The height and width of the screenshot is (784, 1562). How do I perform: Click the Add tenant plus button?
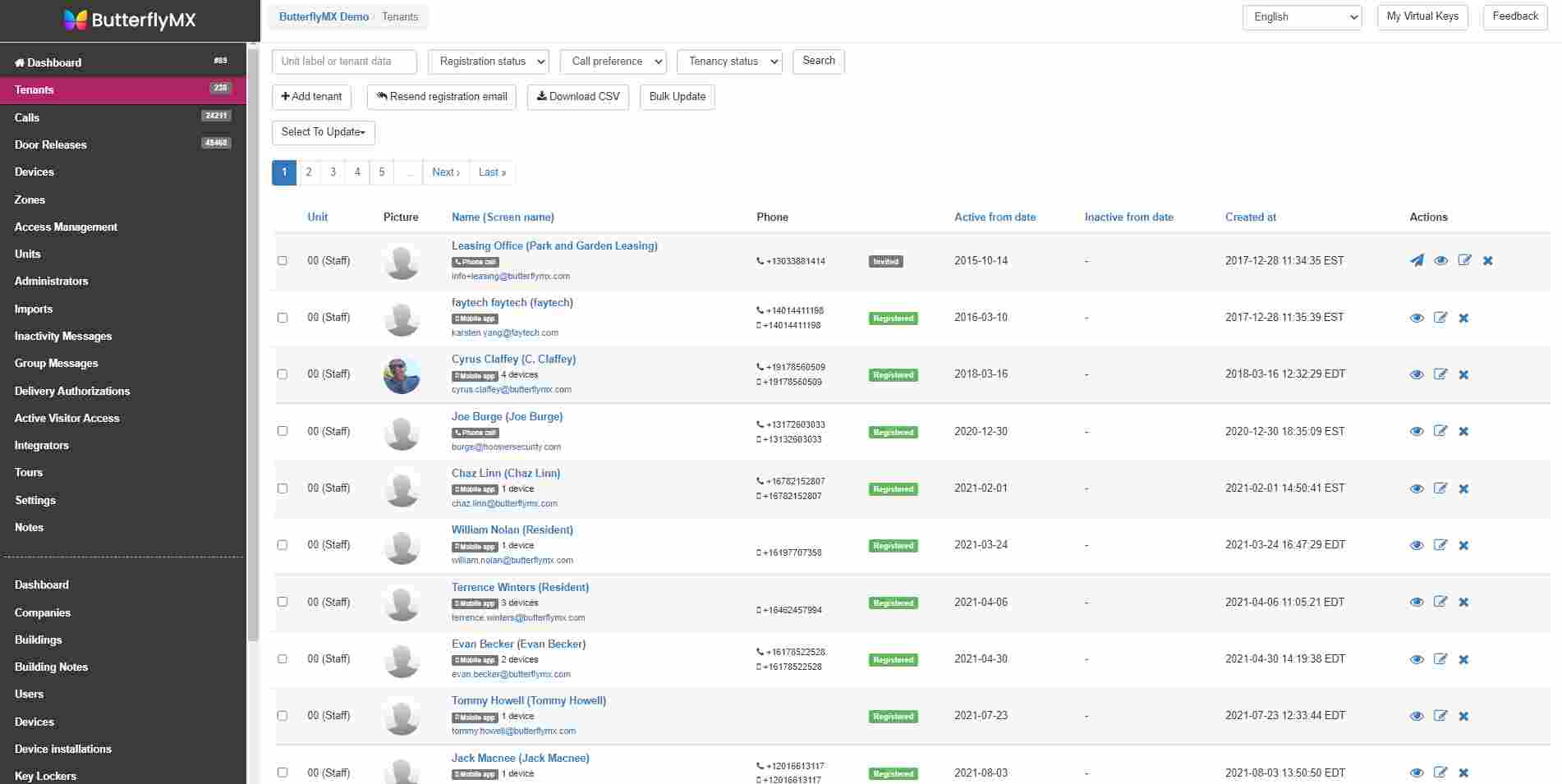(311, 96)
